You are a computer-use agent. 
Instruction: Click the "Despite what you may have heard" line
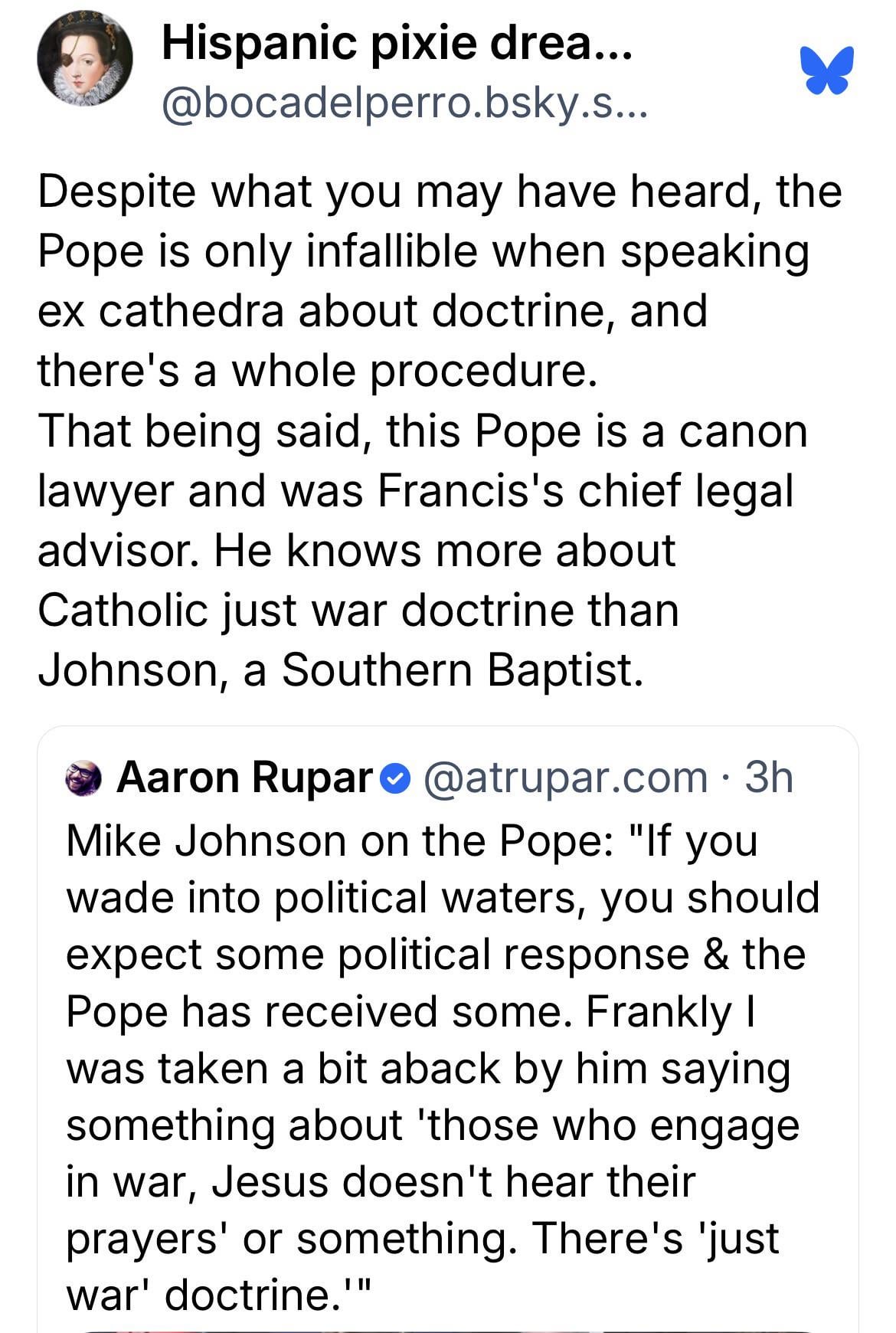440,191
